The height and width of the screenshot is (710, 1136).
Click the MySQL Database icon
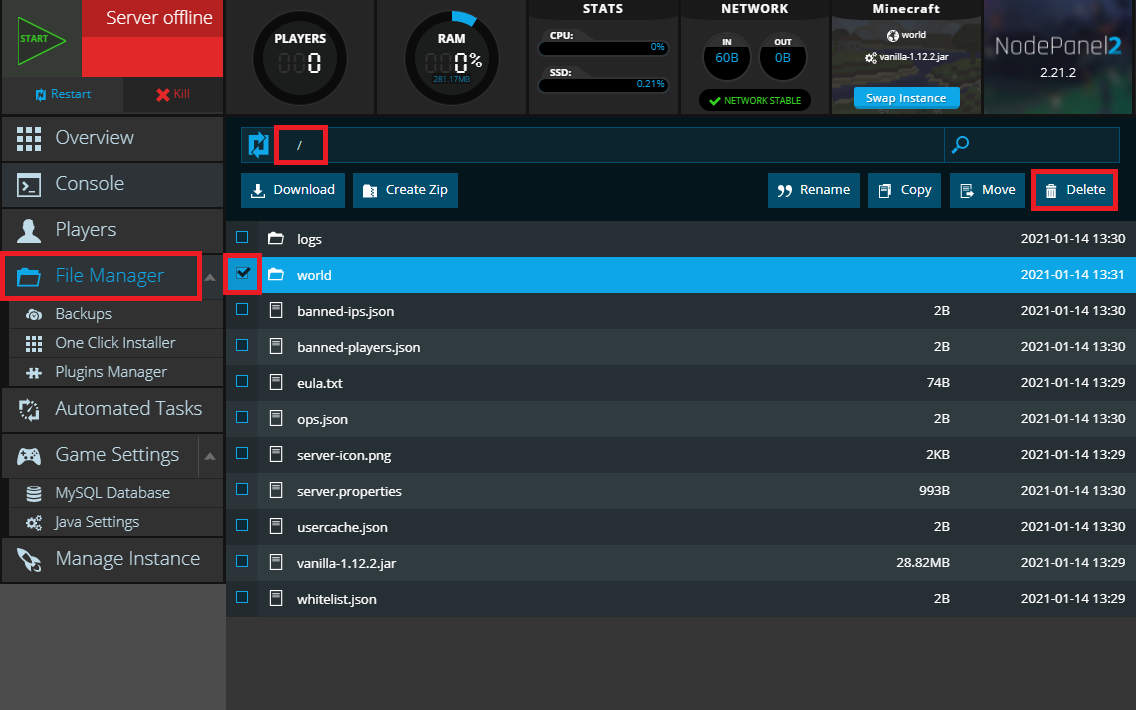(33, 493)
